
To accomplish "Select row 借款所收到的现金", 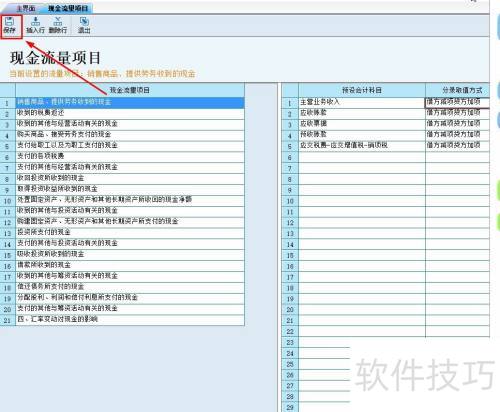I will pyautogui.click(x=130, y=265).
